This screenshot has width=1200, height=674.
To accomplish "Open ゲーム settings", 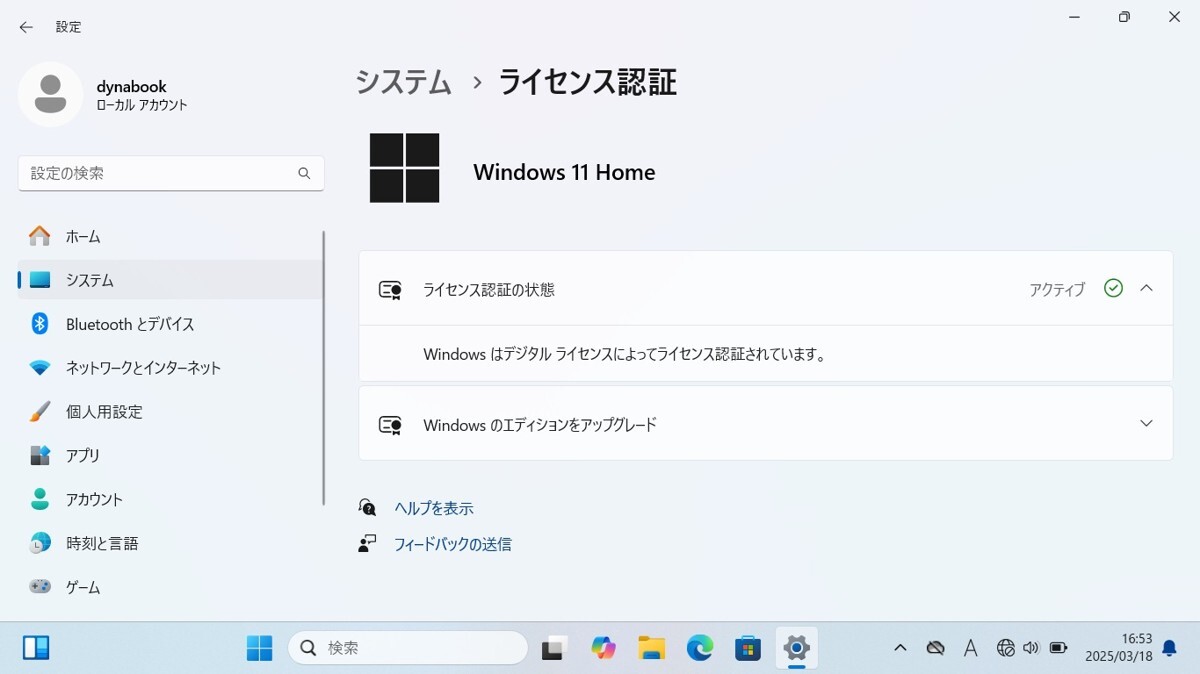I will [170, 587].
